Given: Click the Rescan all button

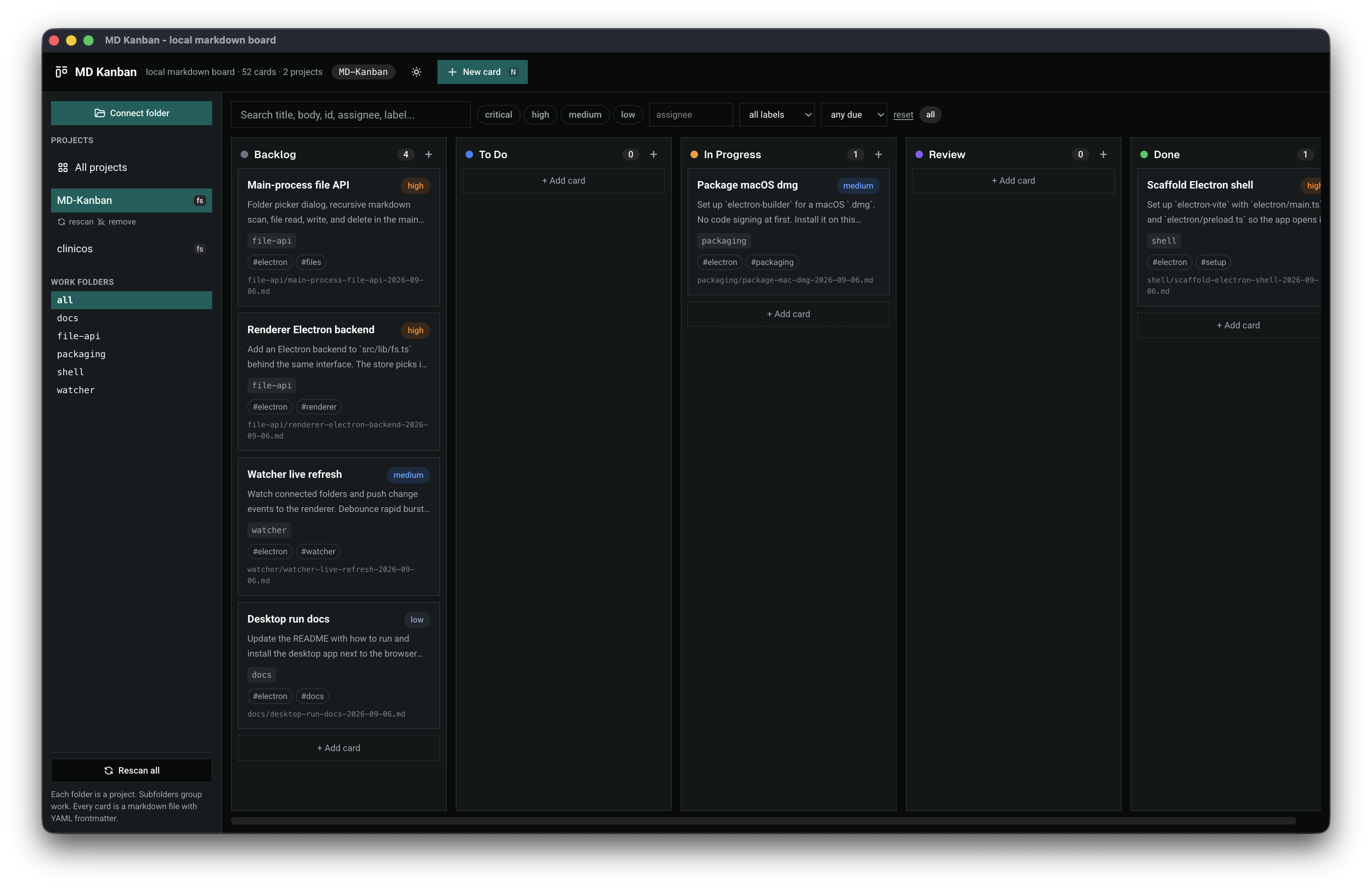Looking at the screenshot, I should [x=132, y=771].
